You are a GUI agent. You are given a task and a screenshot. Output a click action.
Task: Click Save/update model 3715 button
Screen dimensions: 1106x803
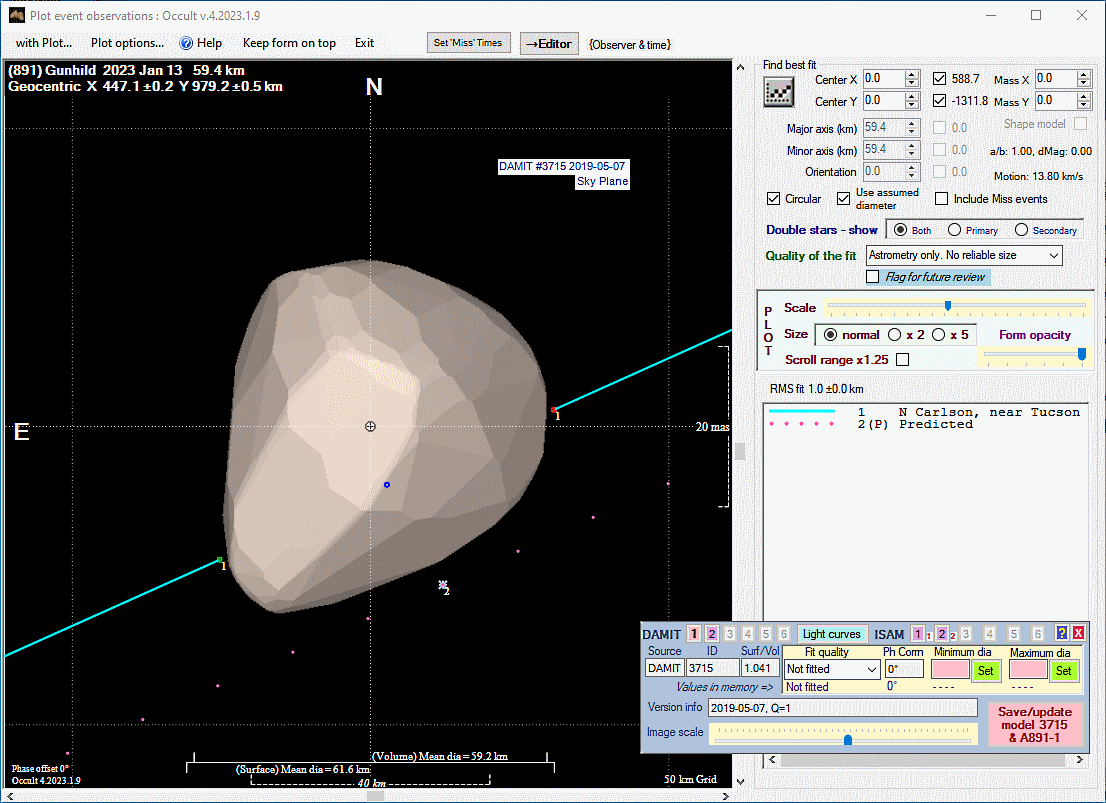point(1034,724)
